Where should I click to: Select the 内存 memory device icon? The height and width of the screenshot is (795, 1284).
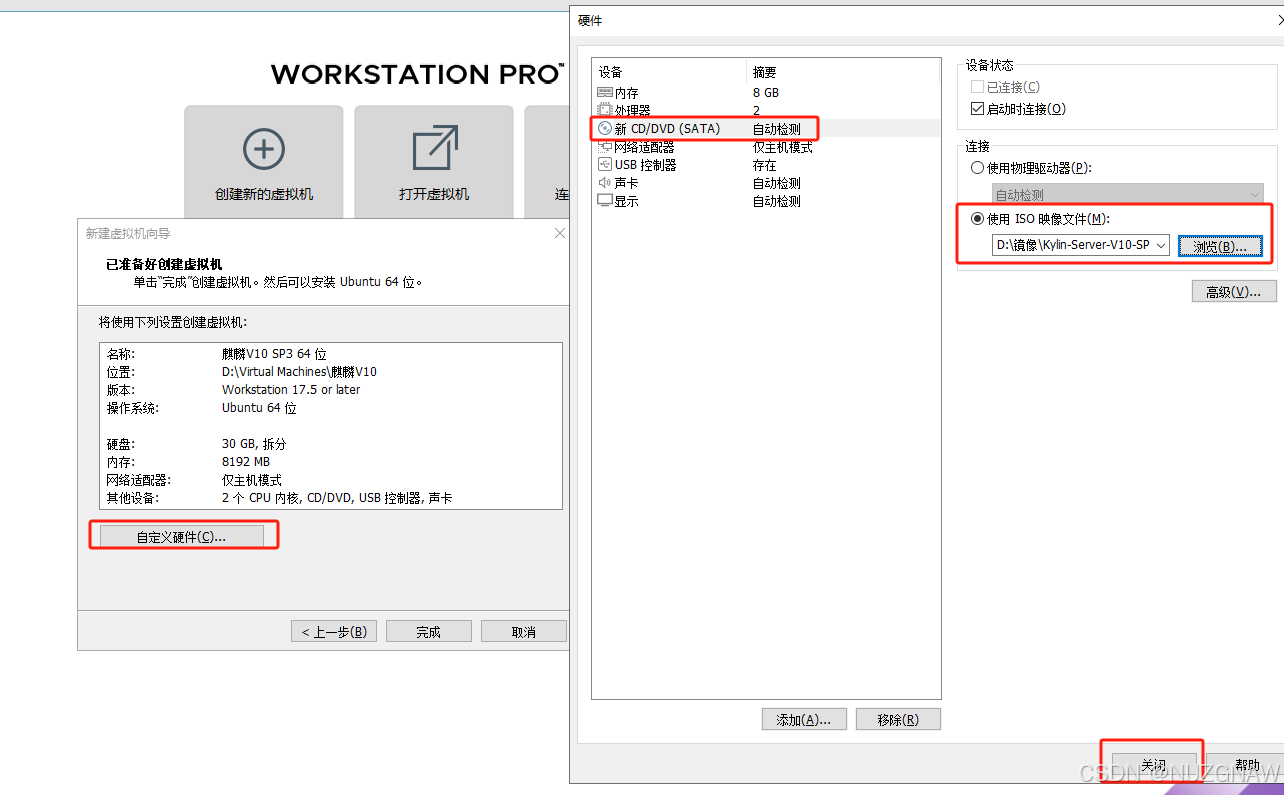click(x=604, y=93)
